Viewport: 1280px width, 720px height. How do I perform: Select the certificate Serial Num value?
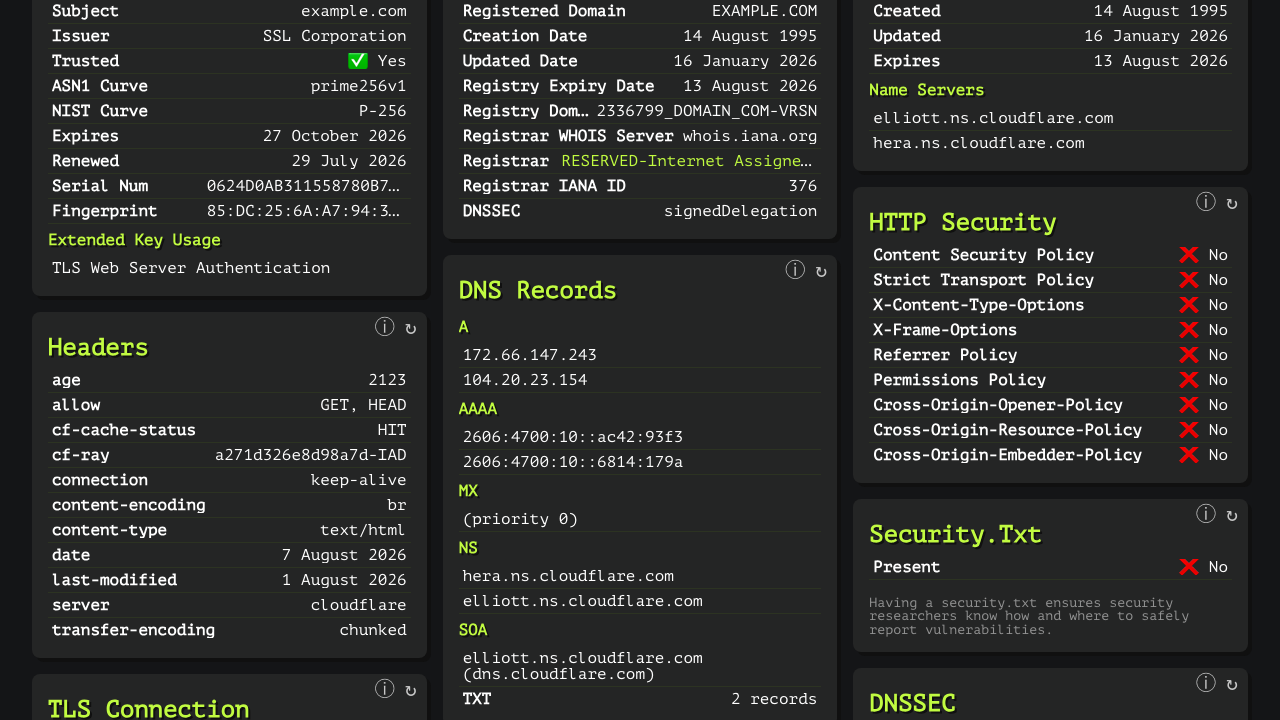(x=304, y=186)
